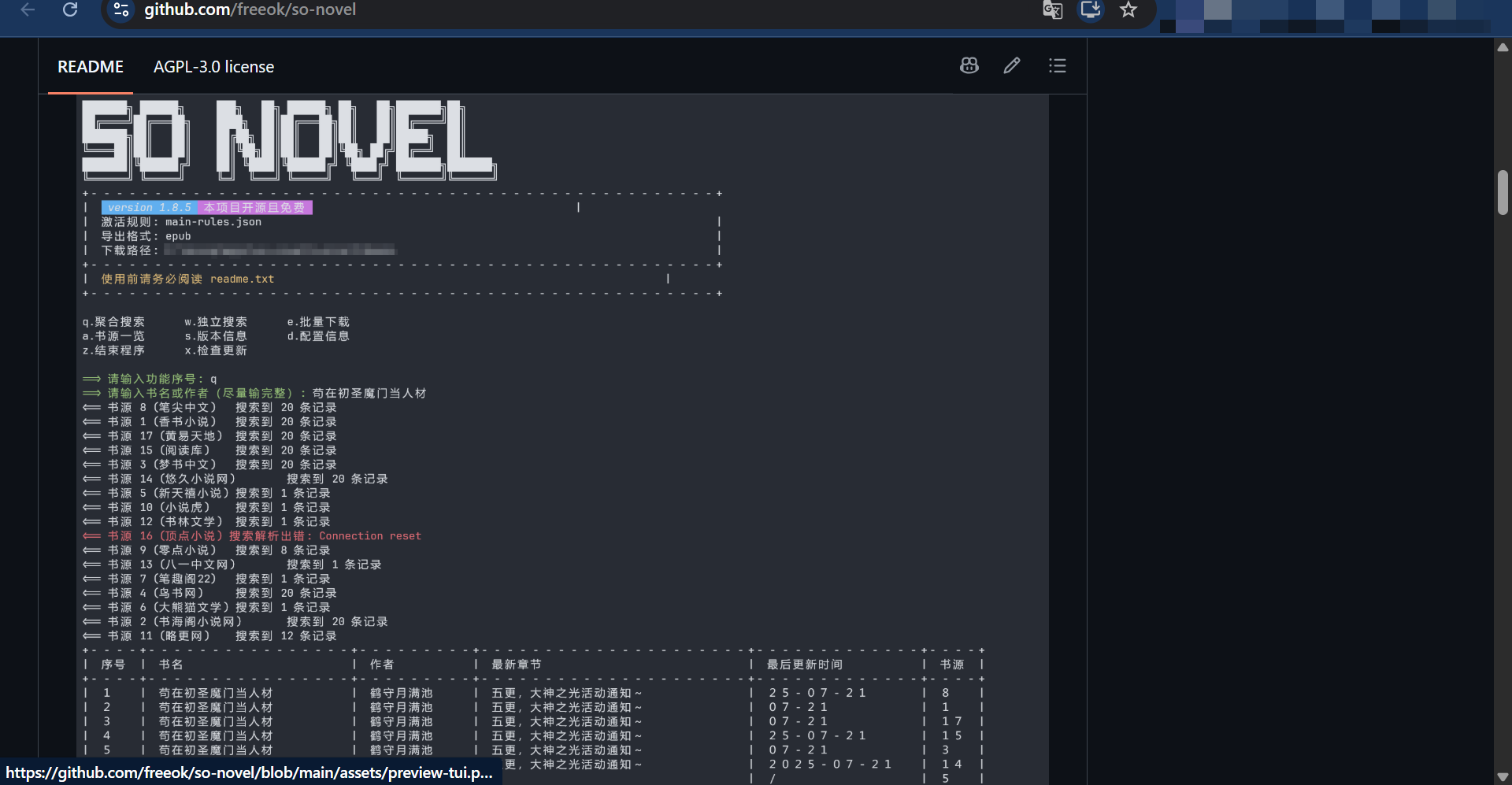Click the "w.独立搜索" menu option text

216,322
